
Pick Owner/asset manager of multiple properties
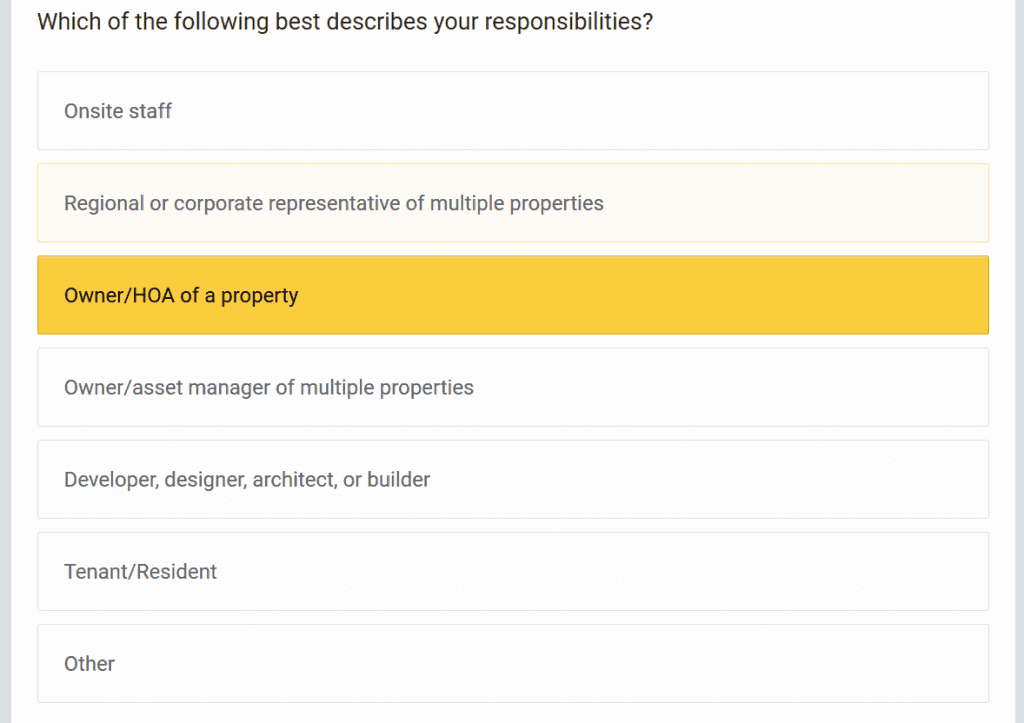(513, 387)
